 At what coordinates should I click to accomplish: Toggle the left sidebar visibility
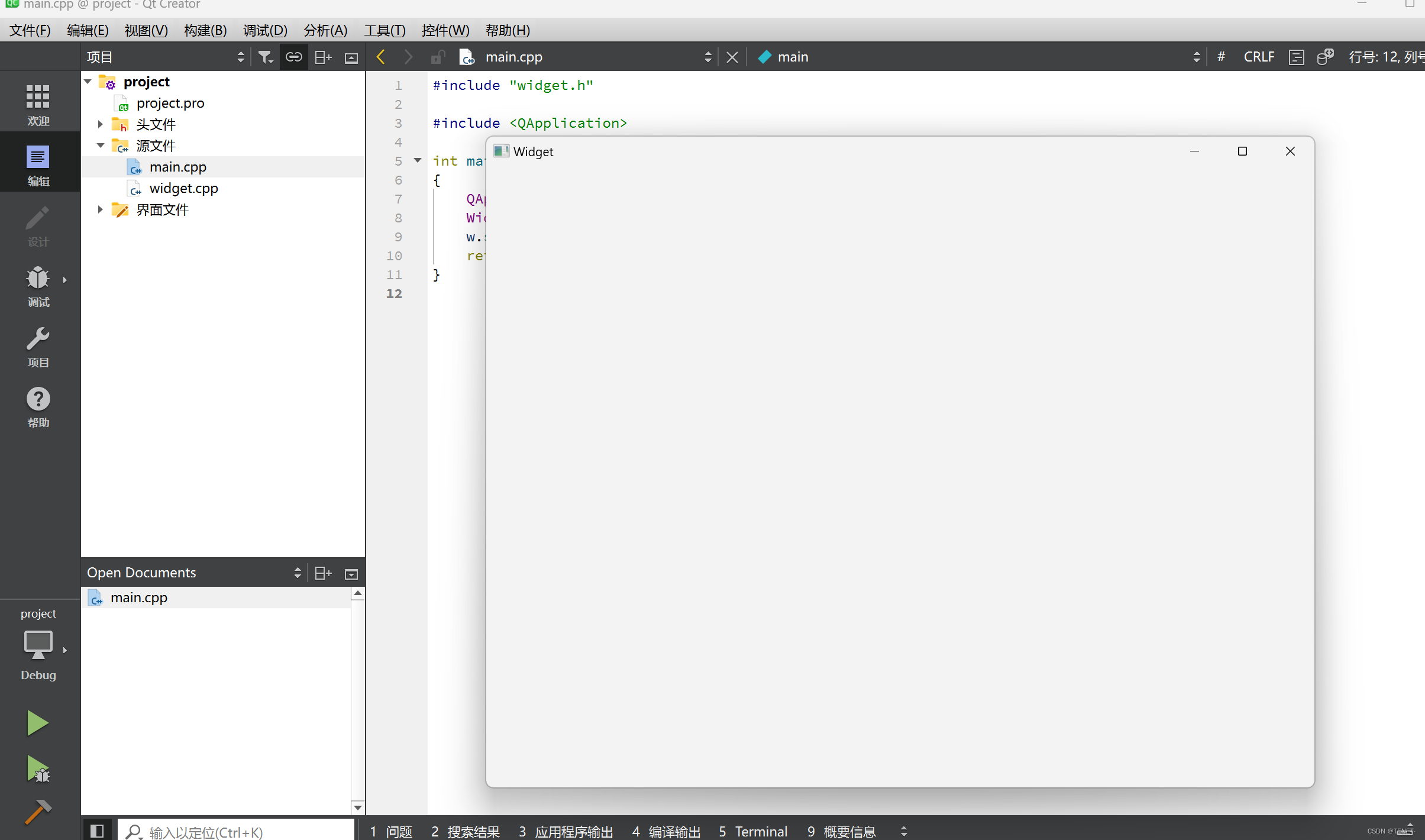[97, 831]
